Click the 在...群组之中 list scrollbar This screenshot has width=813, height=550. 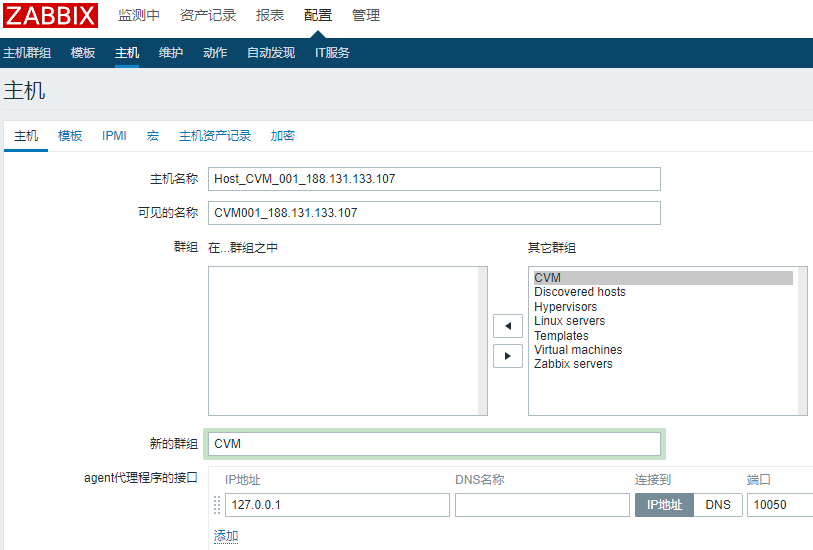483,341
